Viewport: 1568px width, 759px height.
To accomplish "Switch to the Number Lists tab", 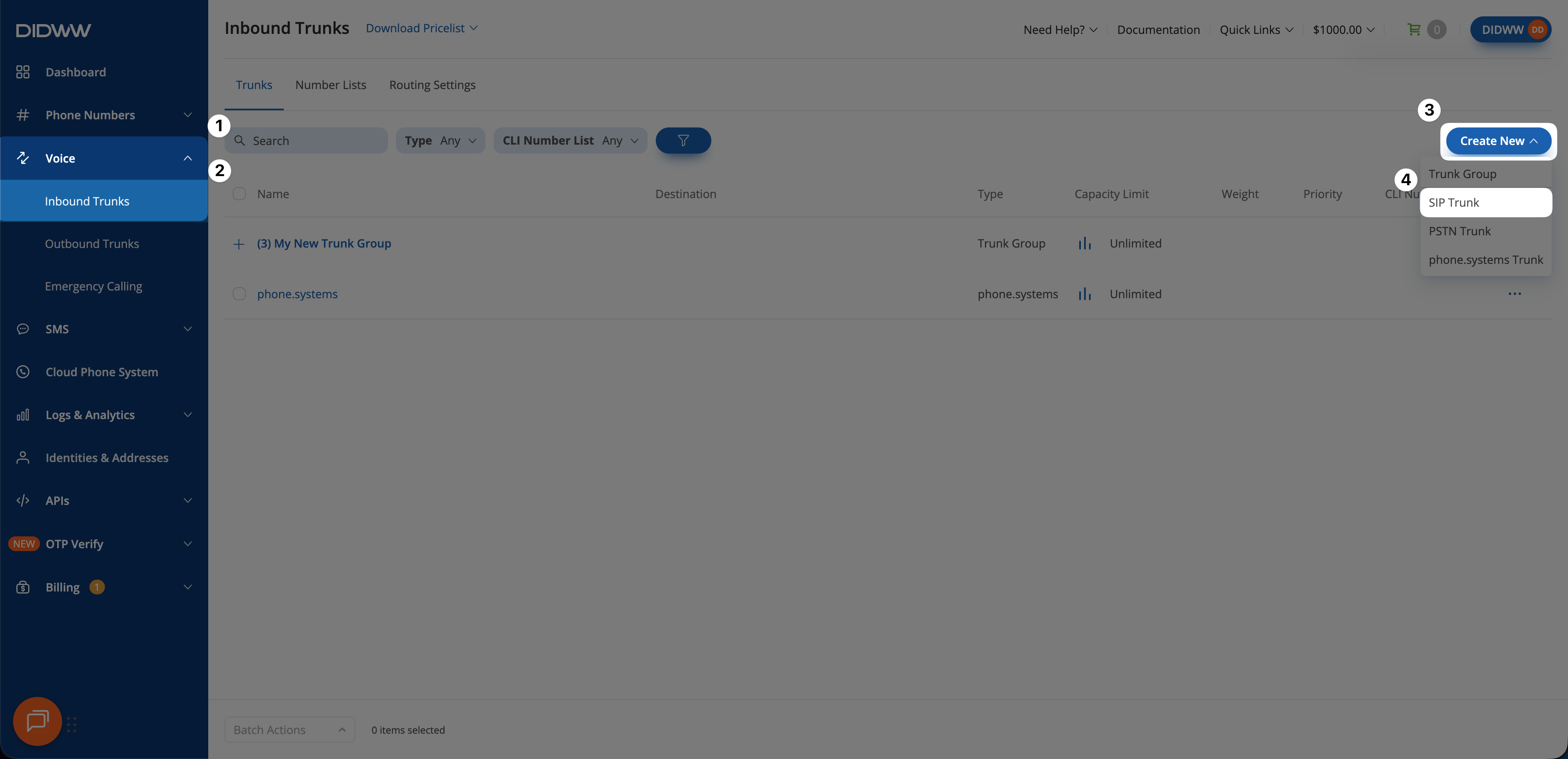I will pyautogui.click(x=330, y=85).
